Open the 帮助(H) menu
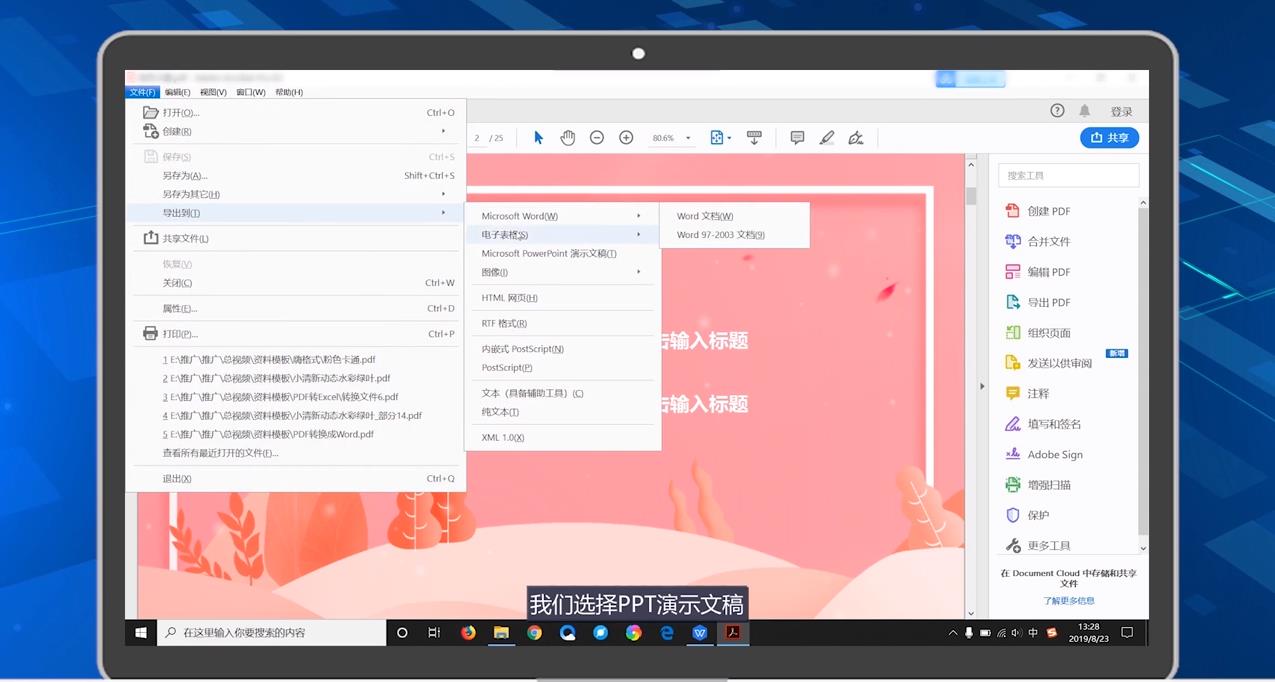This screenshot has height=682, width=1275. pyautogui.click(x=289, y=92)
